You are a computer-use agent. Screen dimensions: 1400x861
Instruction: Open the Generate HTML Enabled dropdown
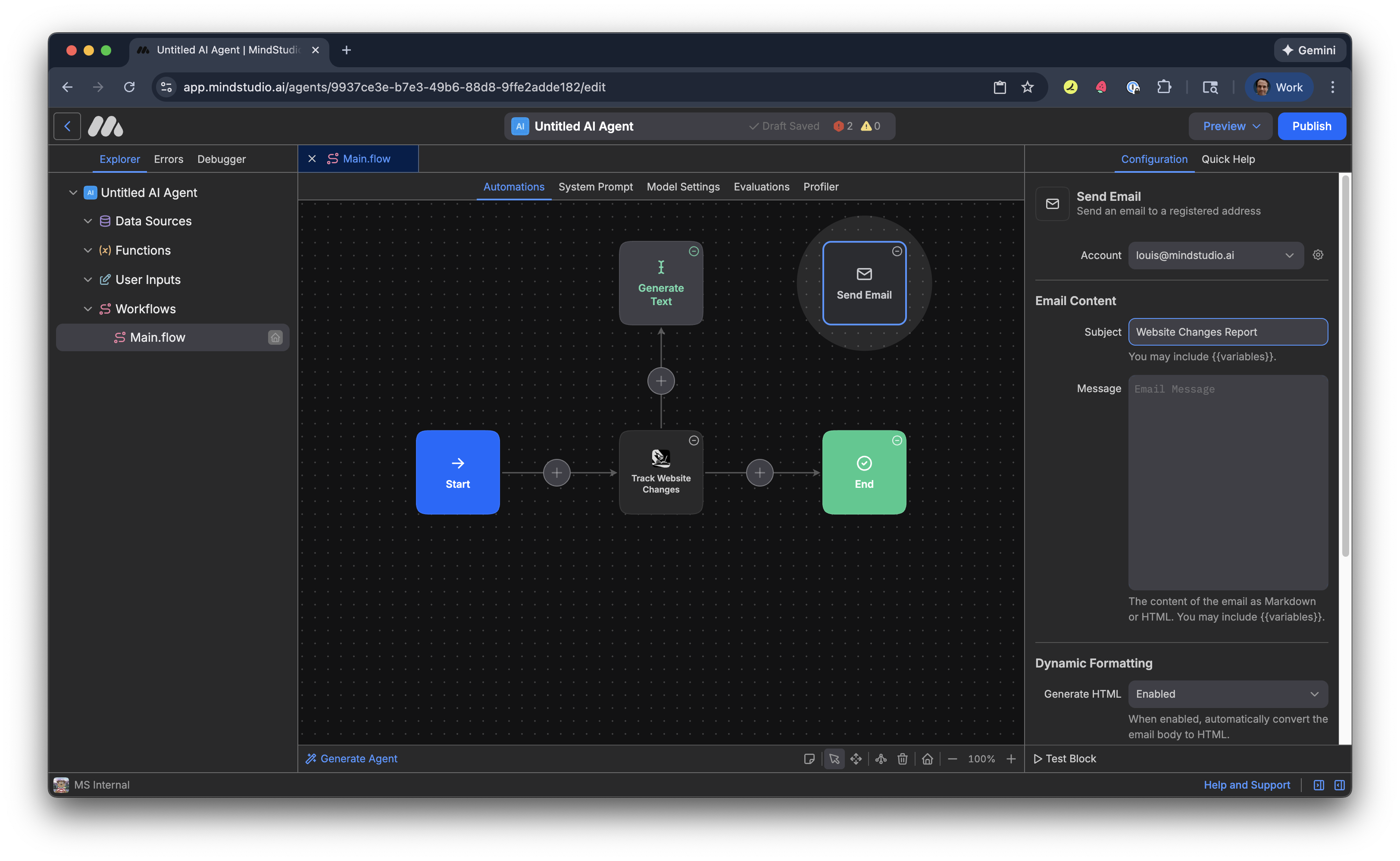(1228, 694)
